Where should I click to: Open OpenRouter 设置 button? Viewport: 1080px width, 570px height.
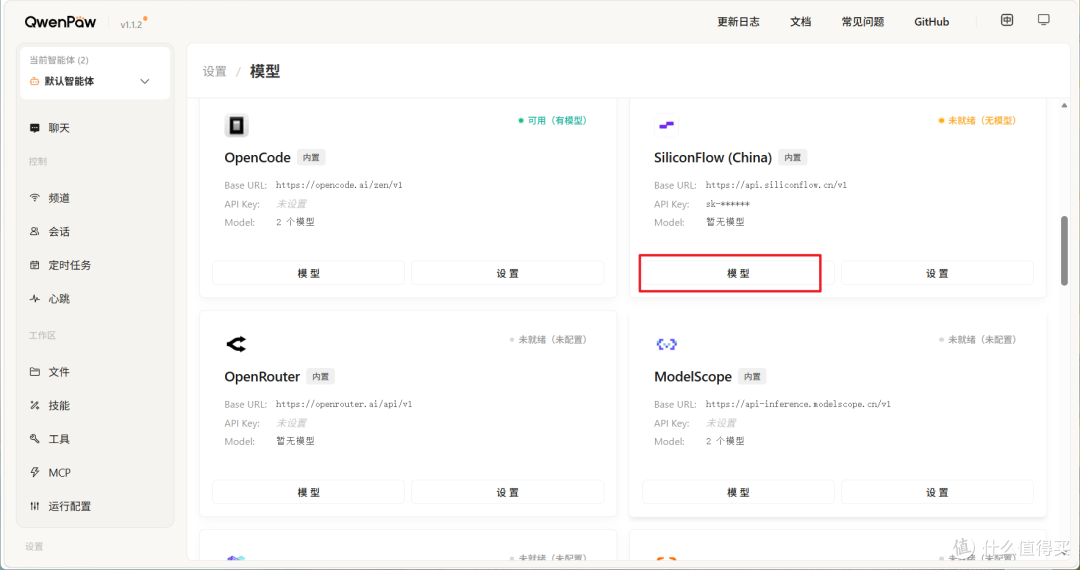(x=508, y=492)
